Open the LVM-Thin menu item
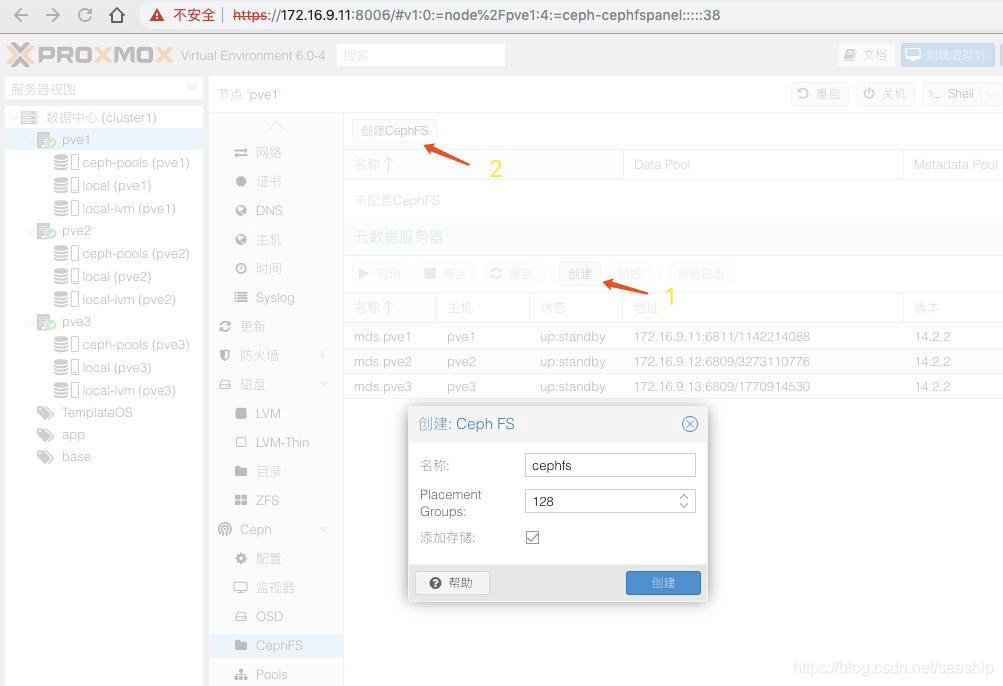The width and height of the screenshot is (1003, 686). 276,442
